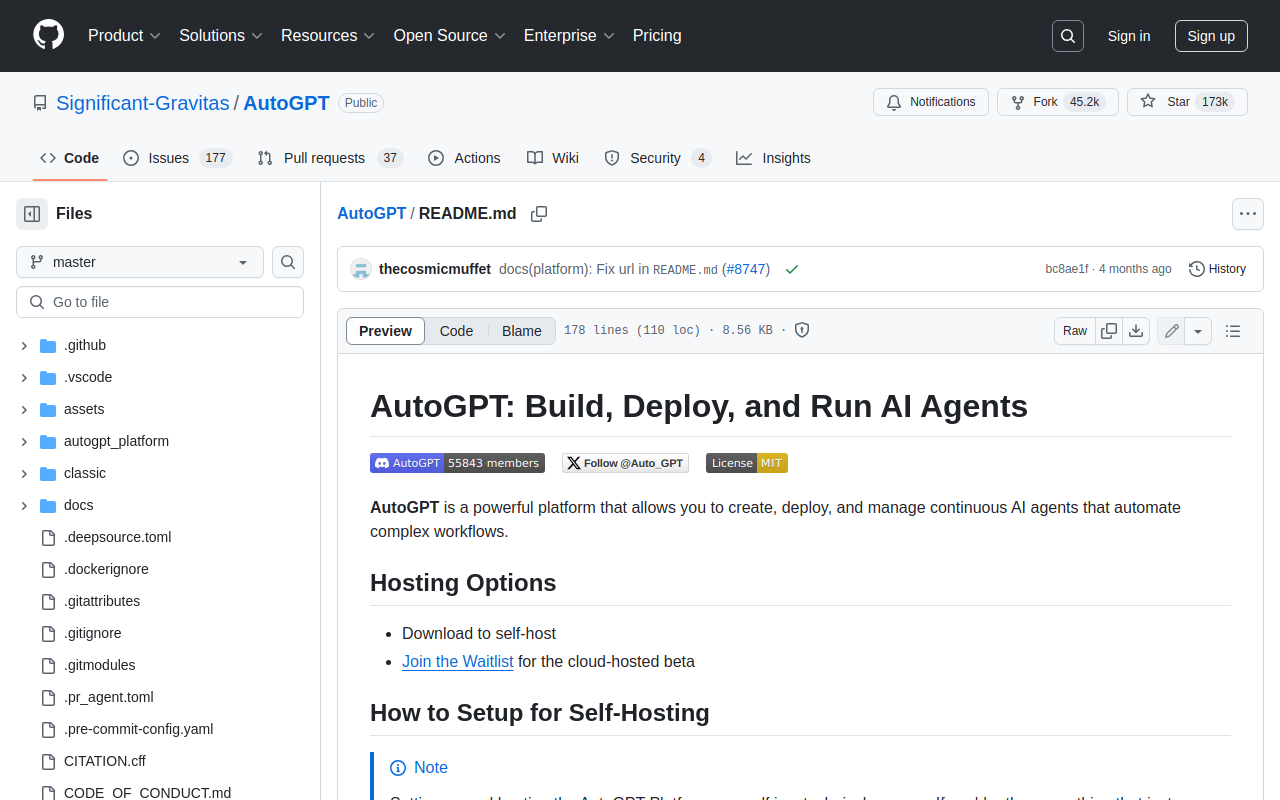This screenshot has height=800, width=1280.
Task: Click the Sign up button
Action: pos(1211,36)
